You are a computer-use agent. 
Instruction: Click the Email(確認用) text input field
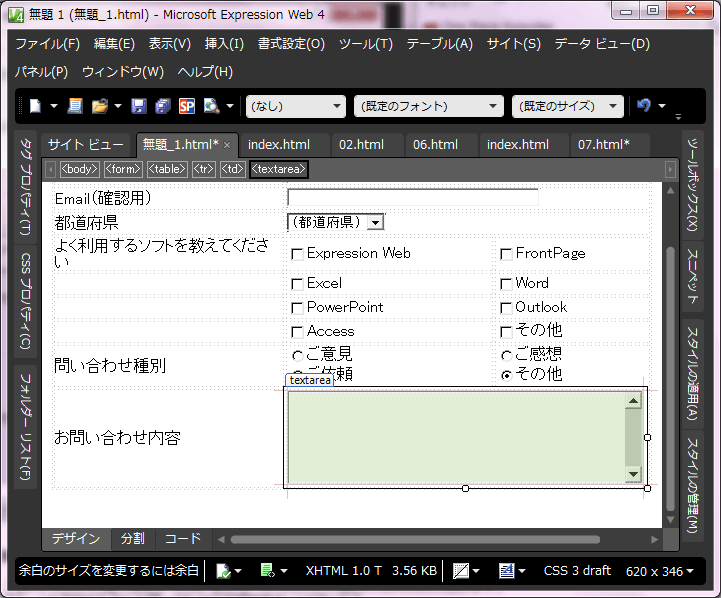[412, 198]
